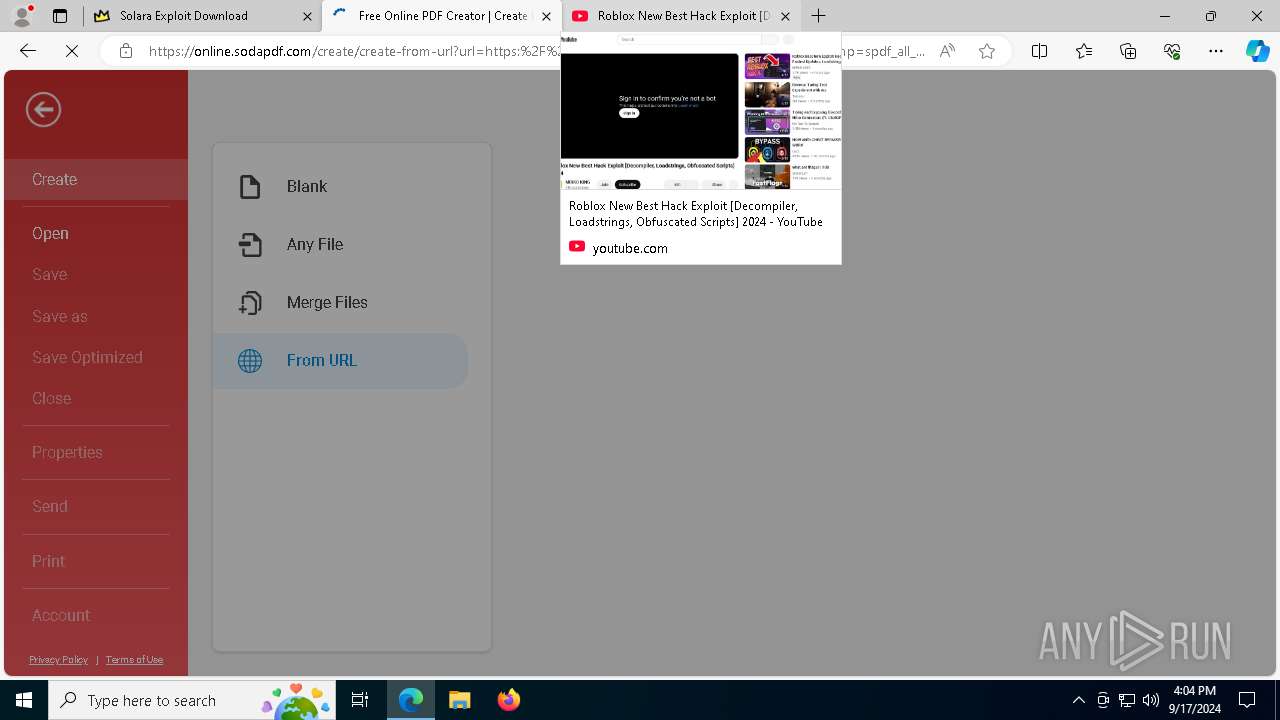Screen dimensions: 1280x720
Task: Click youtube.com in tab preview
Action: 630,248
